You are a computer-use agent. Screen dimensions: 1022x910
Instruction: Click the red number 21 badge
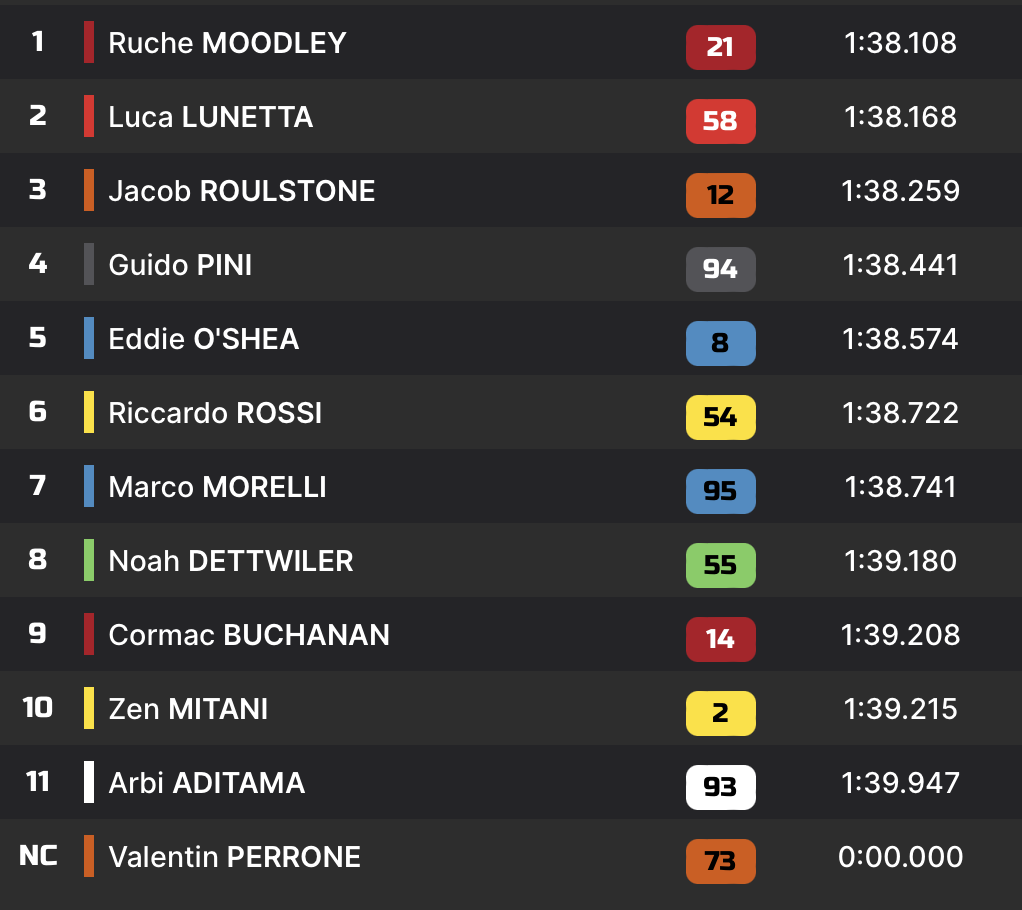(720, 46)
